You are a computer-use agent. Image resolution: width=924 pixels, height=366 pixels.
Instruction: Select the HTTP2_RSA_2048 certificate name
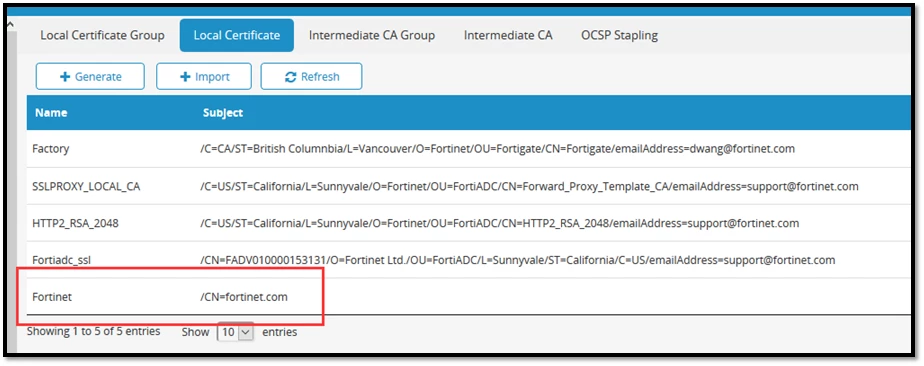(x=75, y=223)
